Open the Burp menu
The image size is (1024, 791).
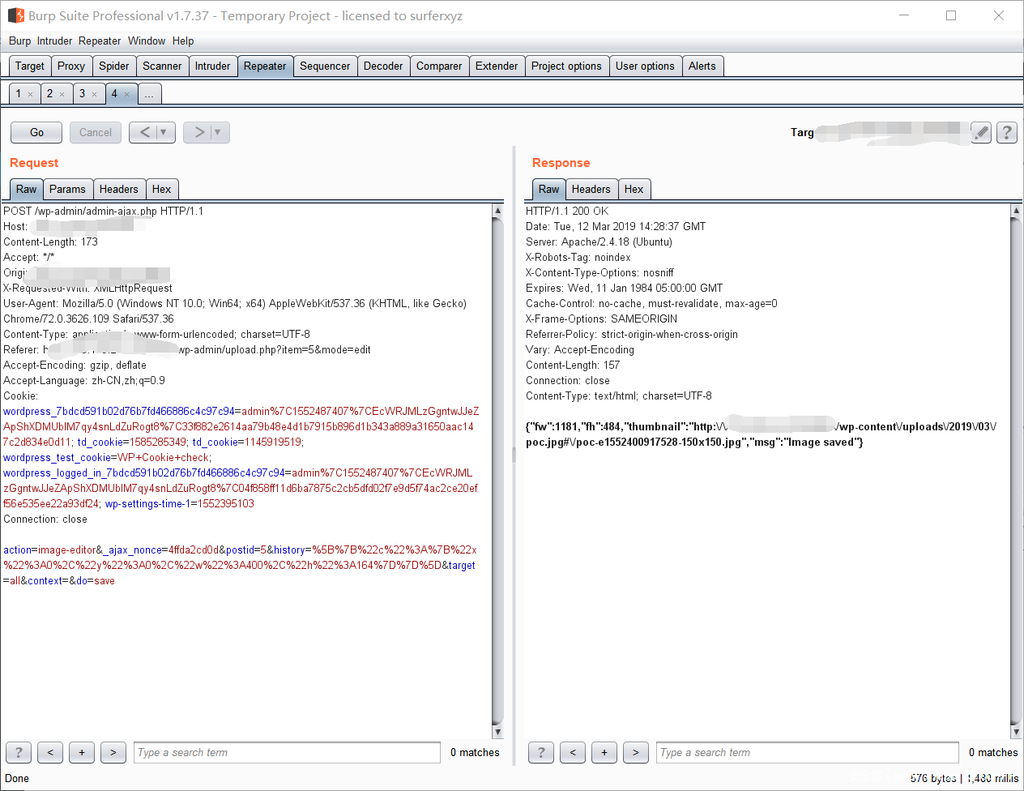[x=20, y=41]
